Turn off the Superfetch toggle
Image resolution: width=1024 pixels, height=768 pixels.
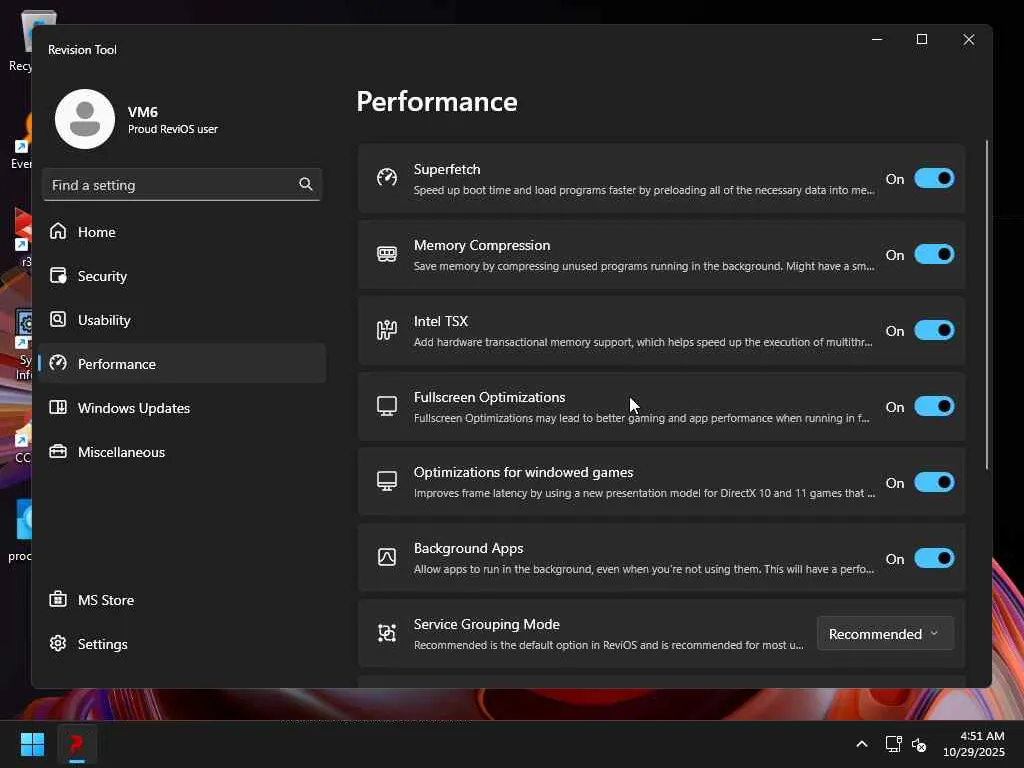pos(934,178)
